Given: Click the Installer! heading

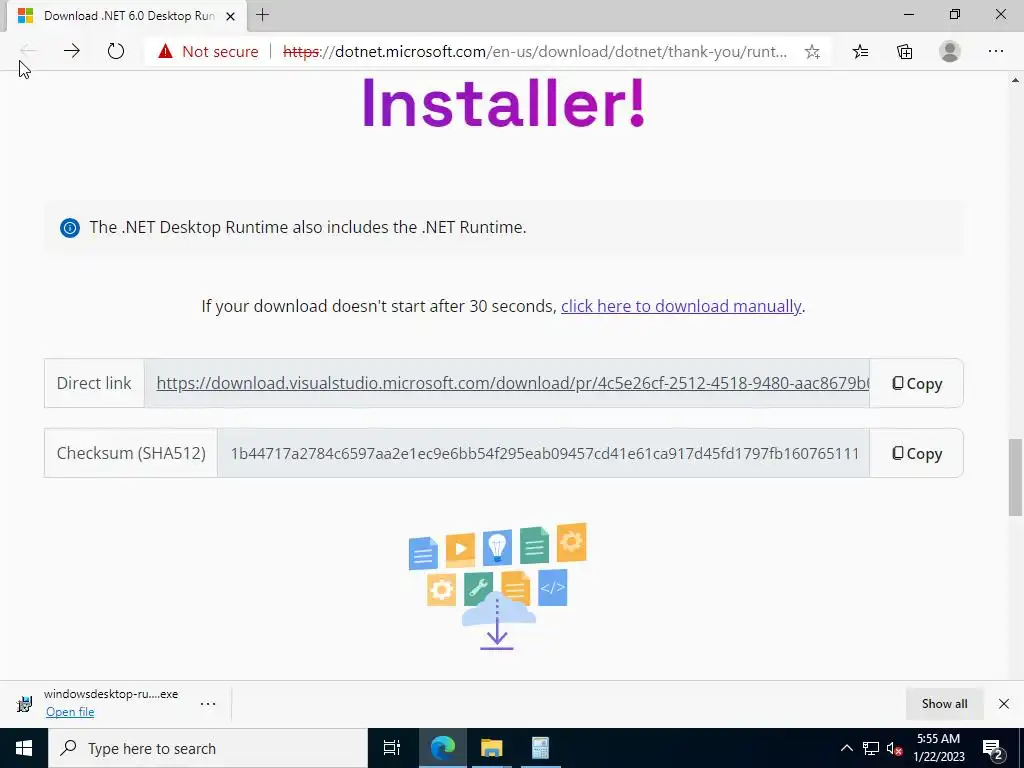Looking at the screenshot, I should (504, 103).
